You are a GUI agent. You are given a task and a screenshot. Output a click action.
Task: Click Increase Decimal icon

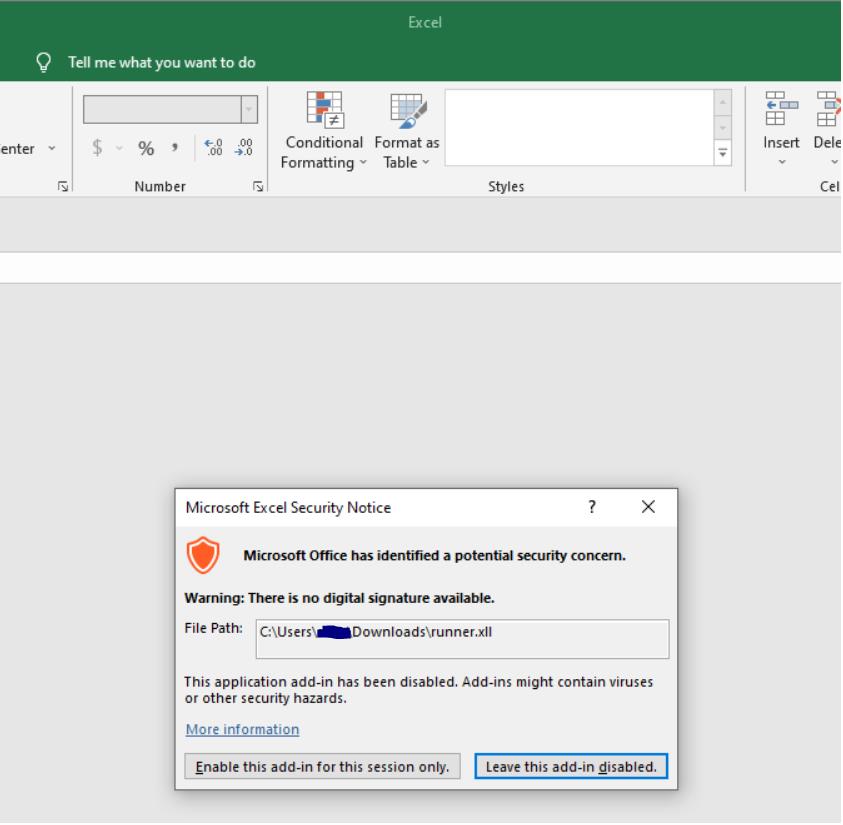point(213,148)
